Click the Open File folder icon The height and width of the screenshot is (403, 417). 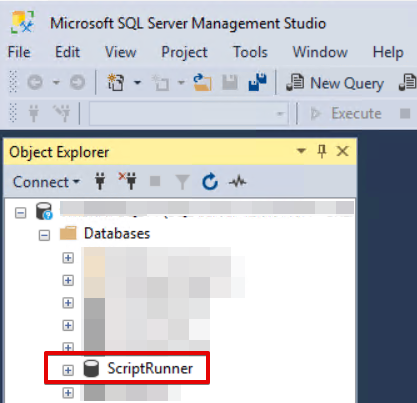[202, 82]
